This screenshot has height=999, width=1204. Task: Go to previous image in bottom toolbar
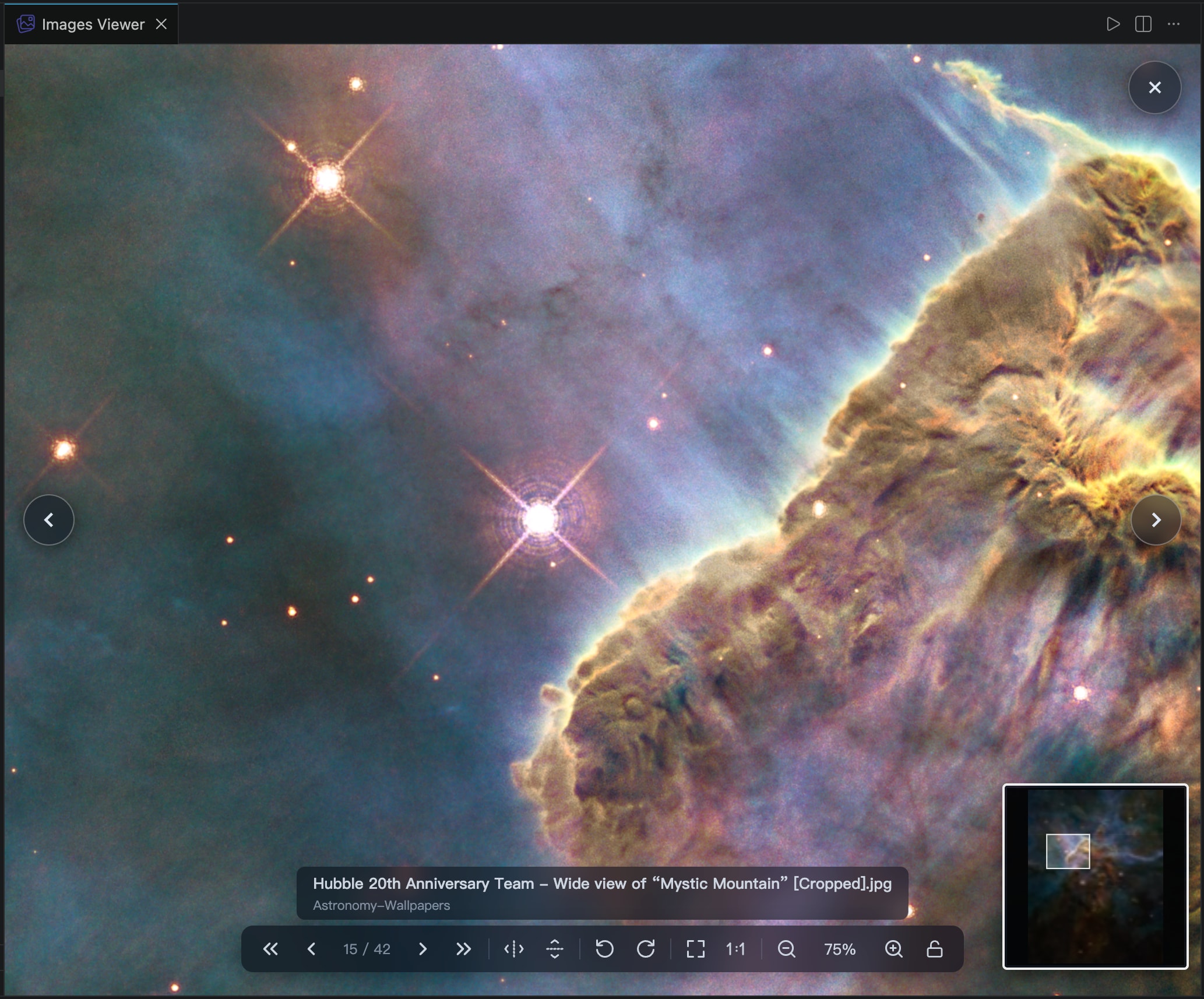coord(312,949)
